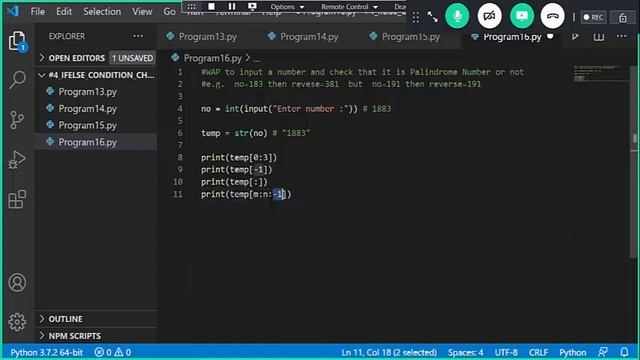Pause with the pause control
Screen dimensions: 640x360
pyautogui.click(x=231, y=6)
